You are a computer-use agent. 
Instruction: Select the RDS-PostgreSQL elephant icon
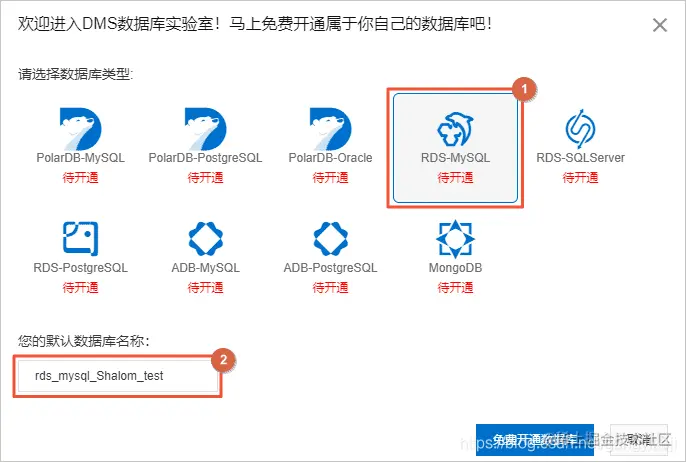coord(80,238)
